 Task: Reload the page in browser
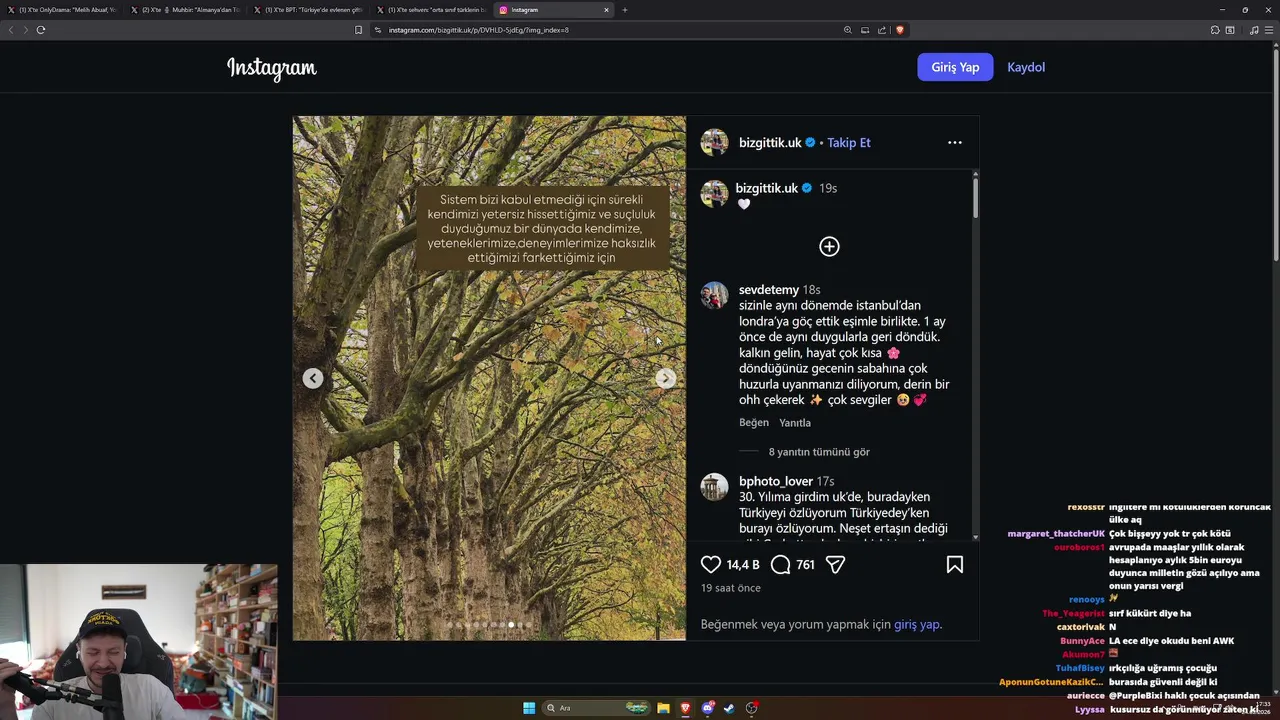point(40,30)
